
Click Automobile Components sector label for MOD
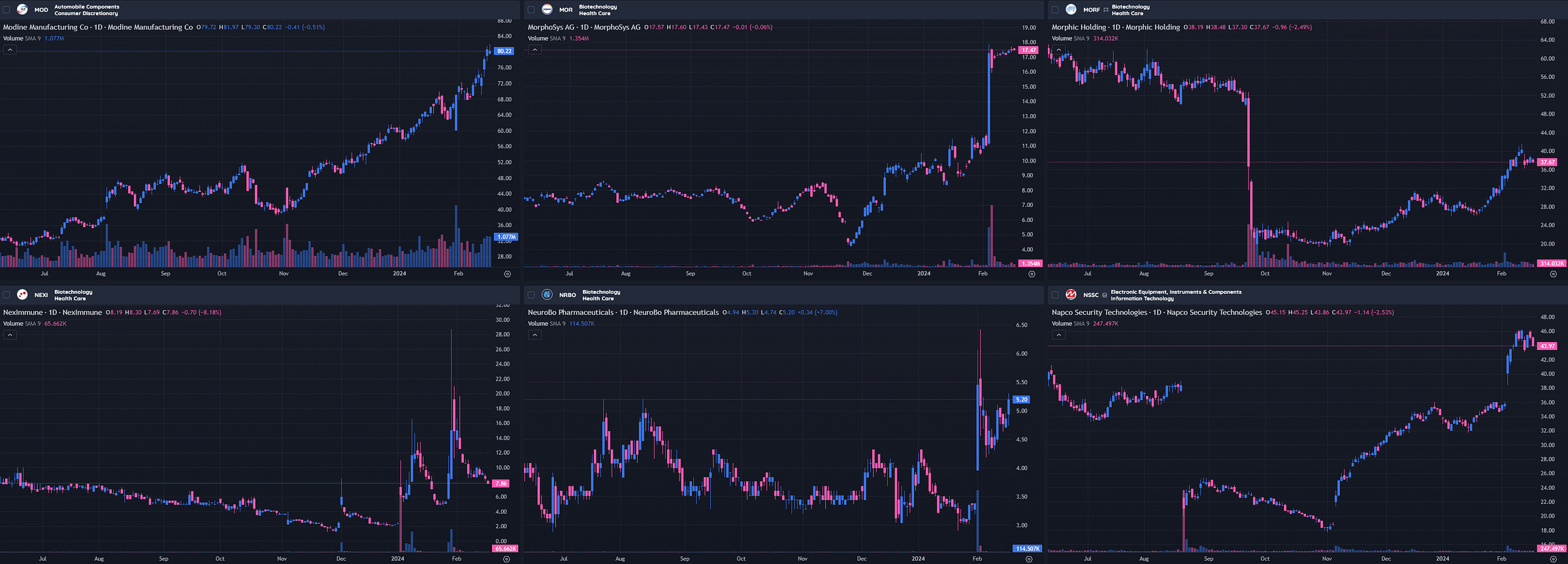coord(87,7)
